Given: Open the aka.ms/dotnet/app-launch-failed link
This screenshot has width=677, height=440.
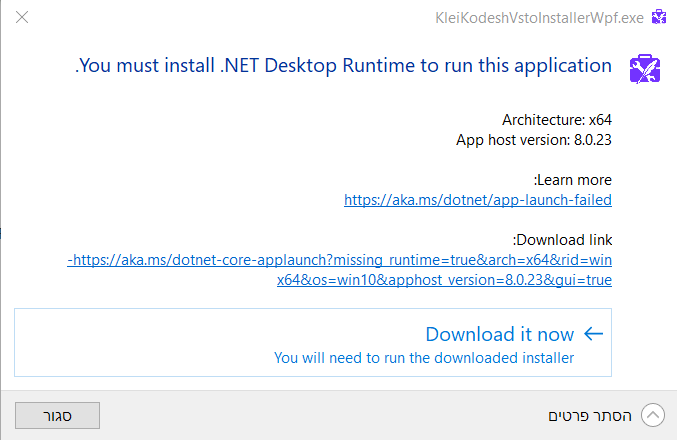Looking at the screenshot, I should [477, 199].
